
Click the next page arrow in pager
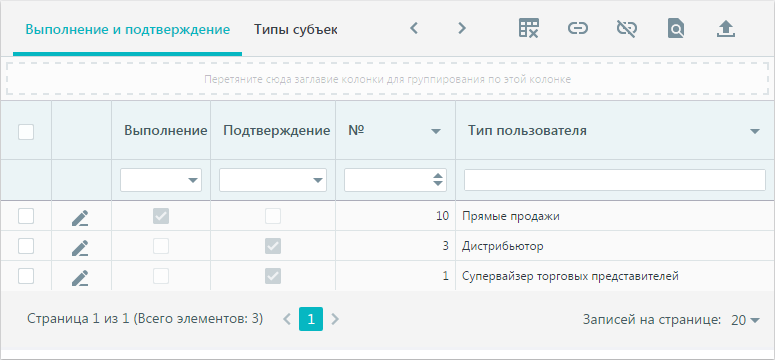(335, 319)
